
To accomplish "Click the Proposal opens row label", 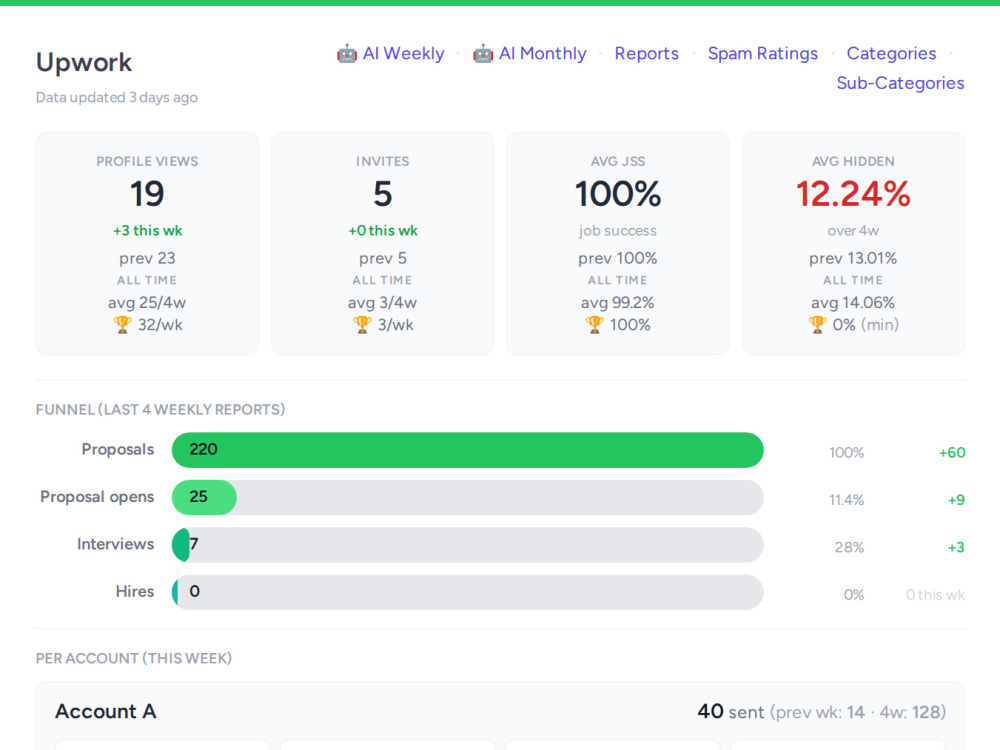I will click(x=97, y=497).
